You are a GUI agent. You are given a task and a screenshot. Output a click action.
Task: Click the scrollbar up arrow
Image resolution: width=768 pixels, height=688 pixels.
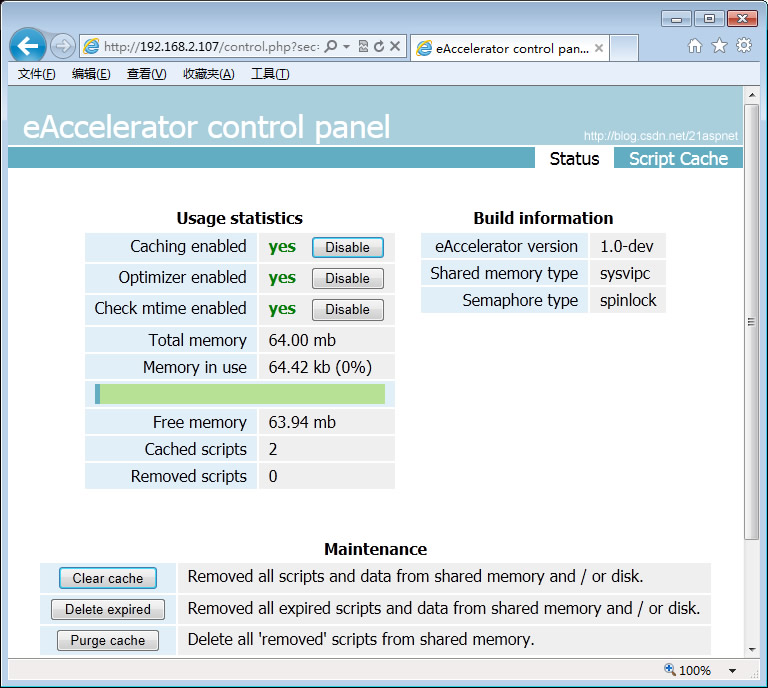click(751, 95)
